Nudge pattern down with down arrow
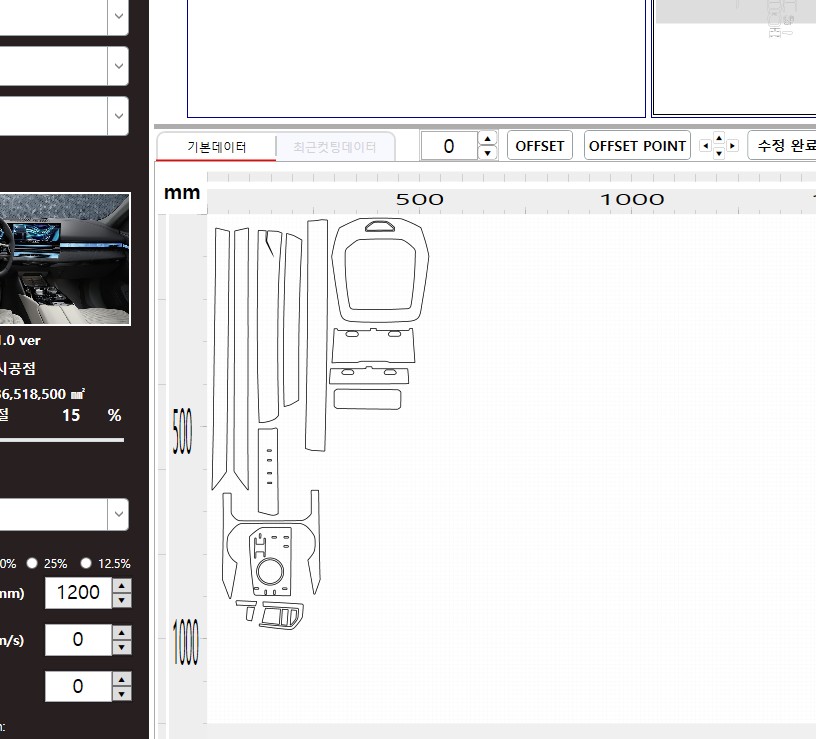Viewport: 816px width, 739px height. click(720, 153)
